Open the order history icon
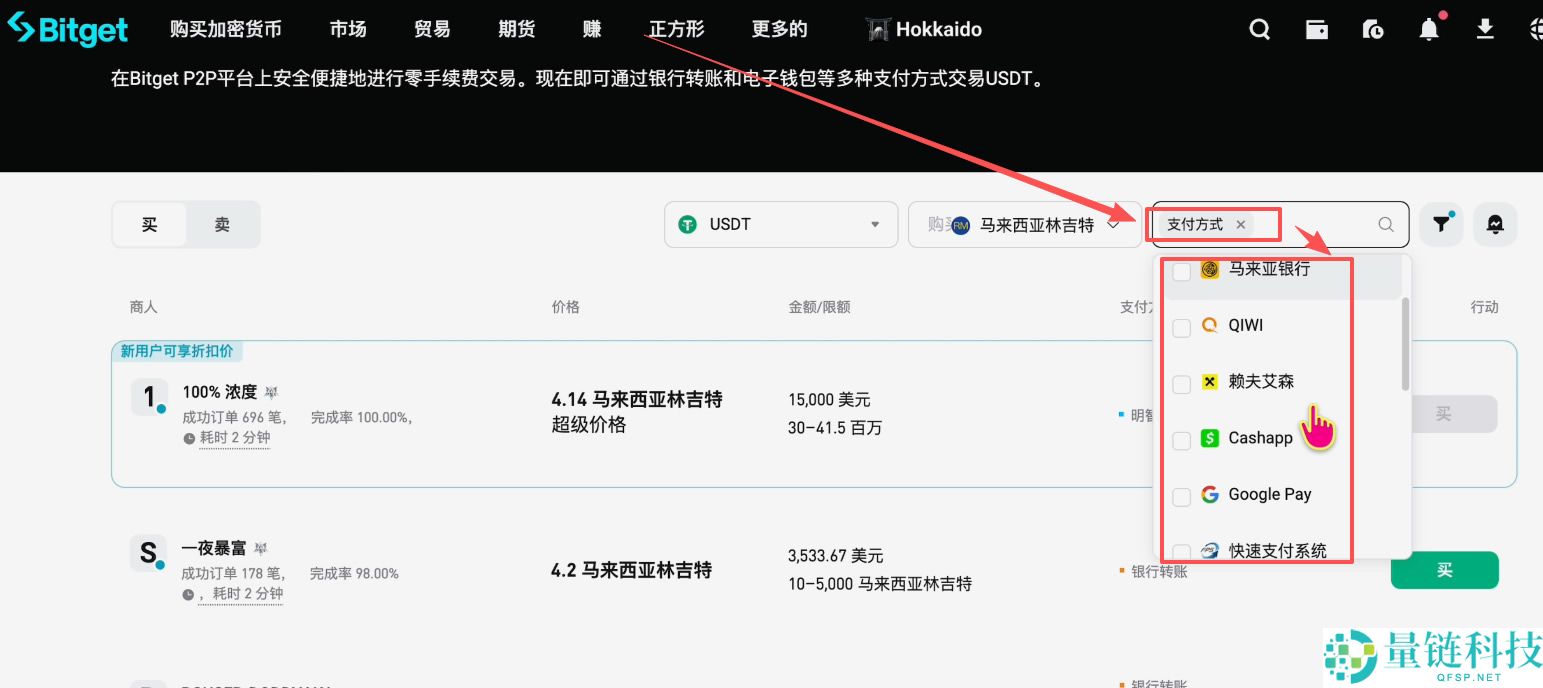Viewport: 1543px width, 688px height. pyautogui.click(x=1373, y=29)
